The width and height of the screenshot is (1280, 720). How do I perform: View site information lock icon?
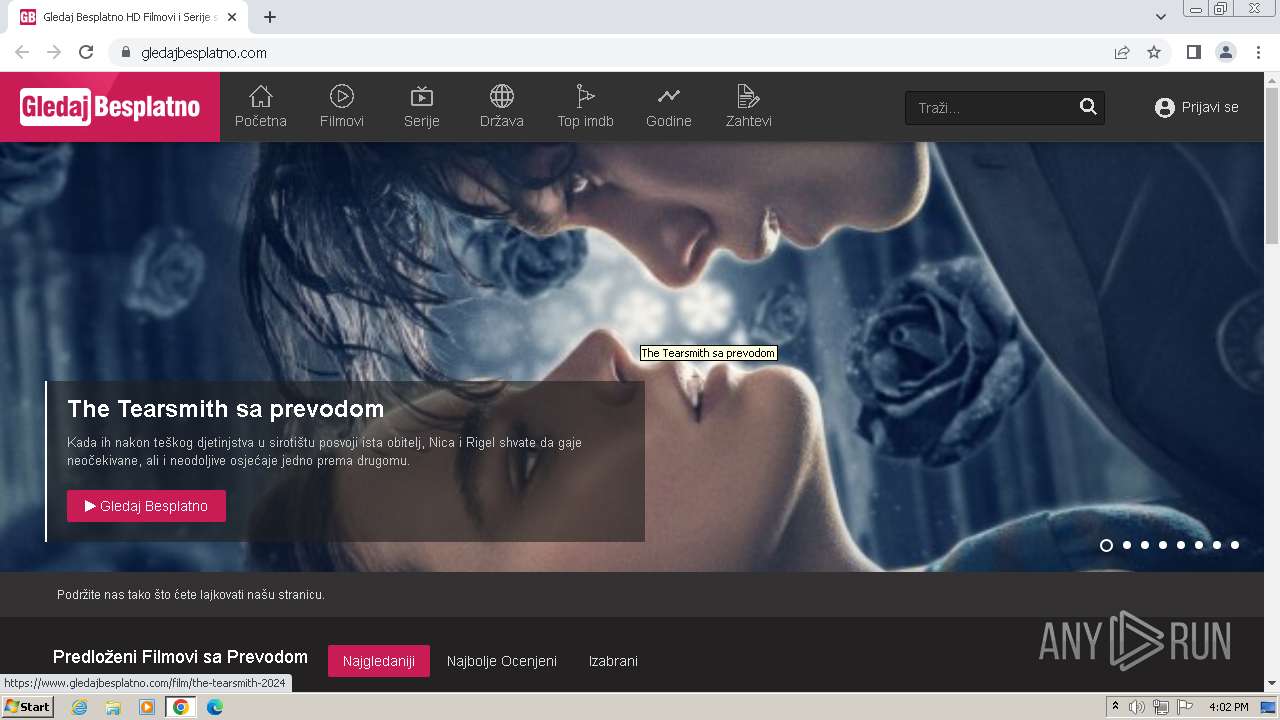click(125, 52)
